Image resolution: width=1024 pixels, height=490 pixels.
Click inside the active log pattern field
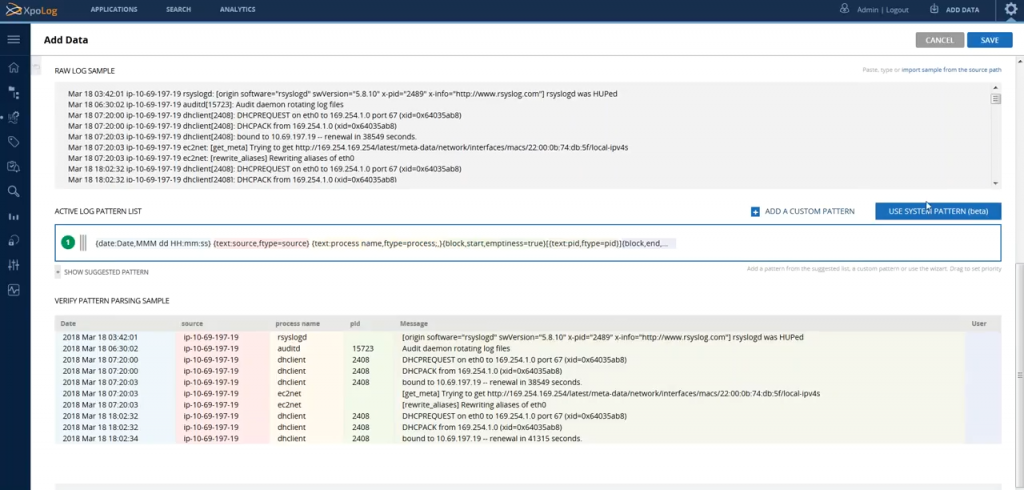coord(528,243)
